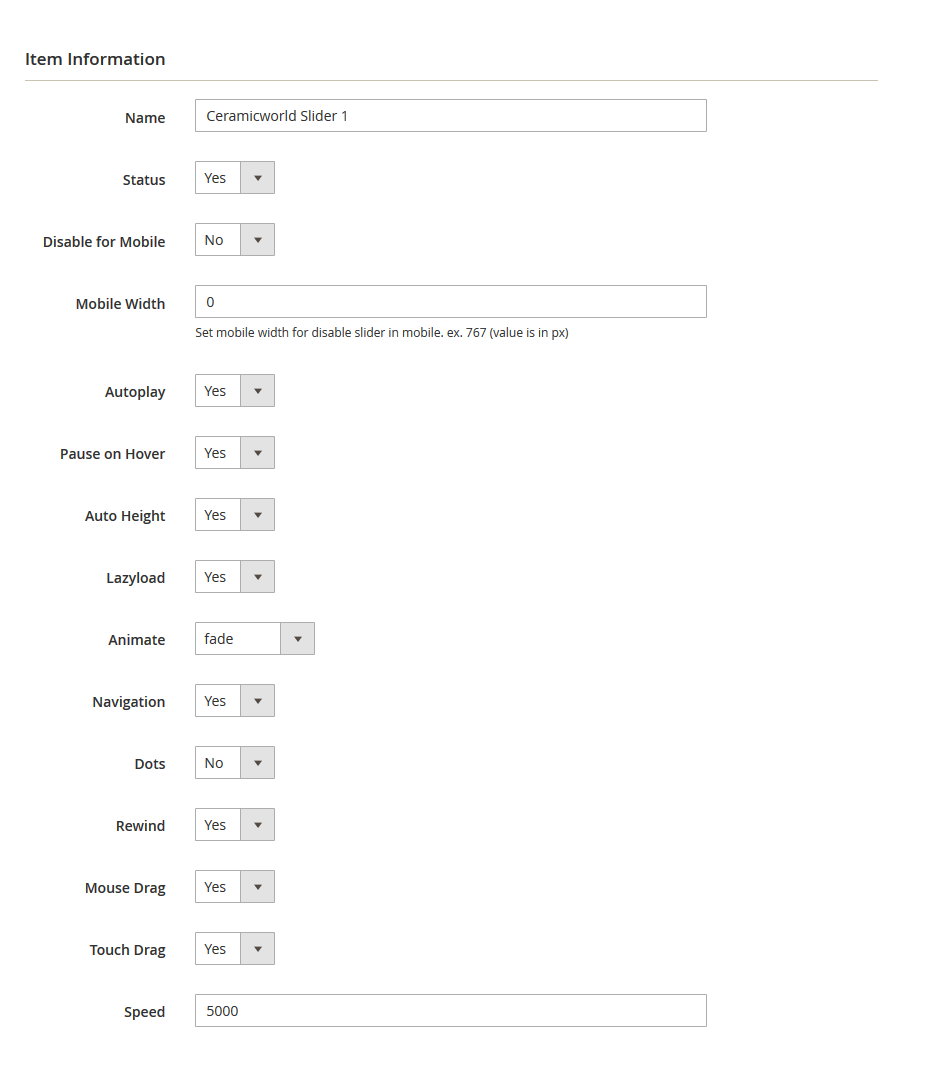This screenshot has width=928, height=1069.
Task: Expand the Mouse Drag dropdown
Action: pyautogui.click(x=235, y=887)
